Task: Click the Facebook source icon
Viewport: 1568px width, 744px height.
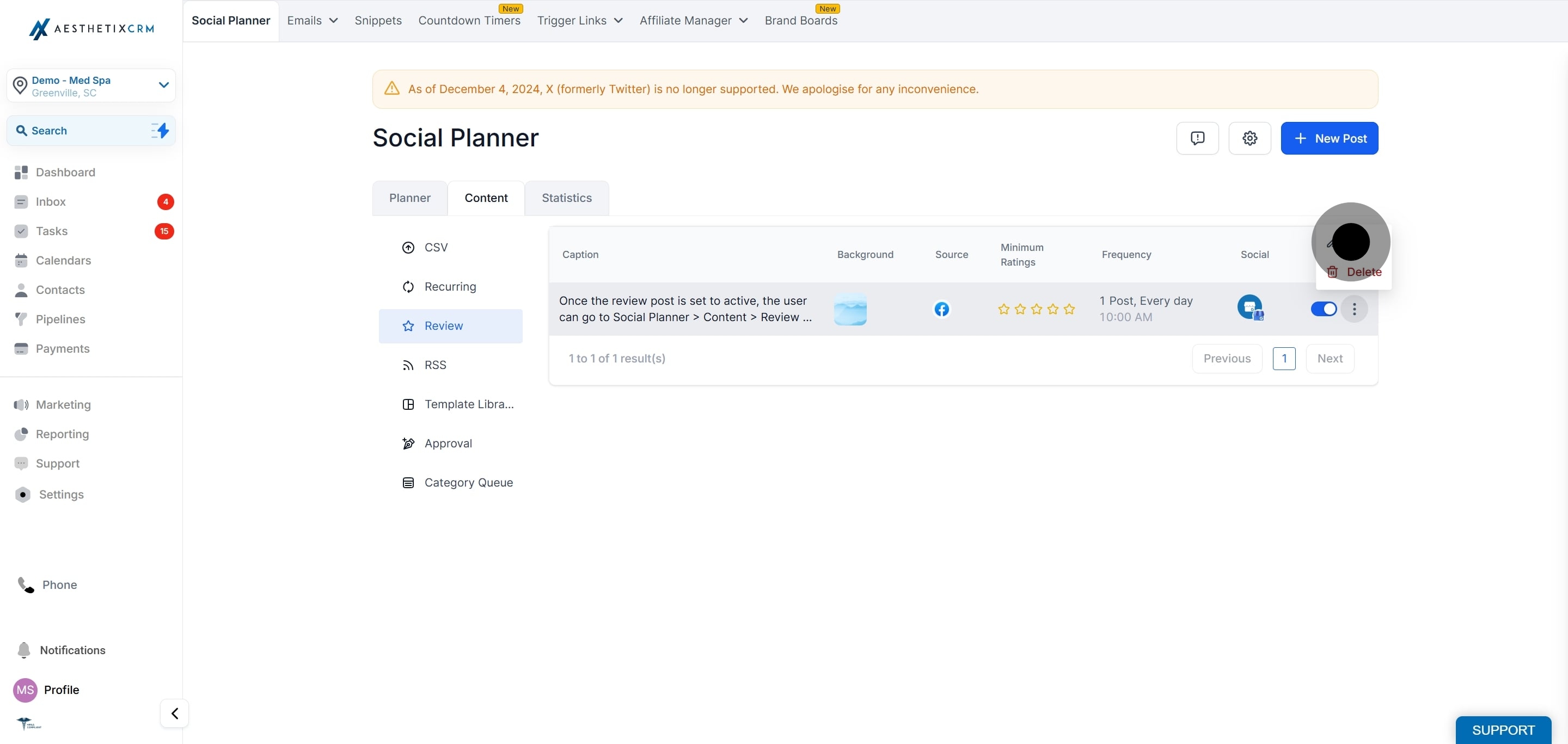Action: [941, 309]
